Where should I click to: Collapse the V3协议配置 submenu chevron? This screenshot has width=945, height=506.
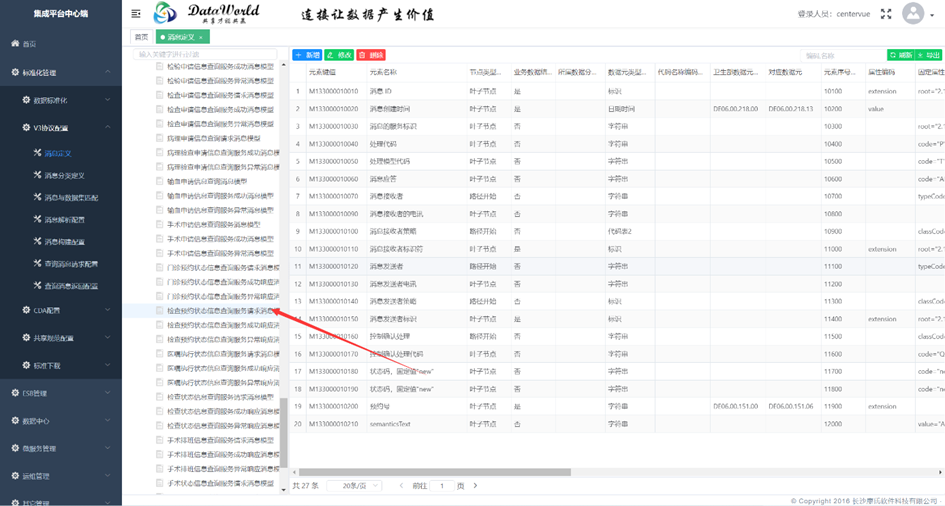(108, 128)
